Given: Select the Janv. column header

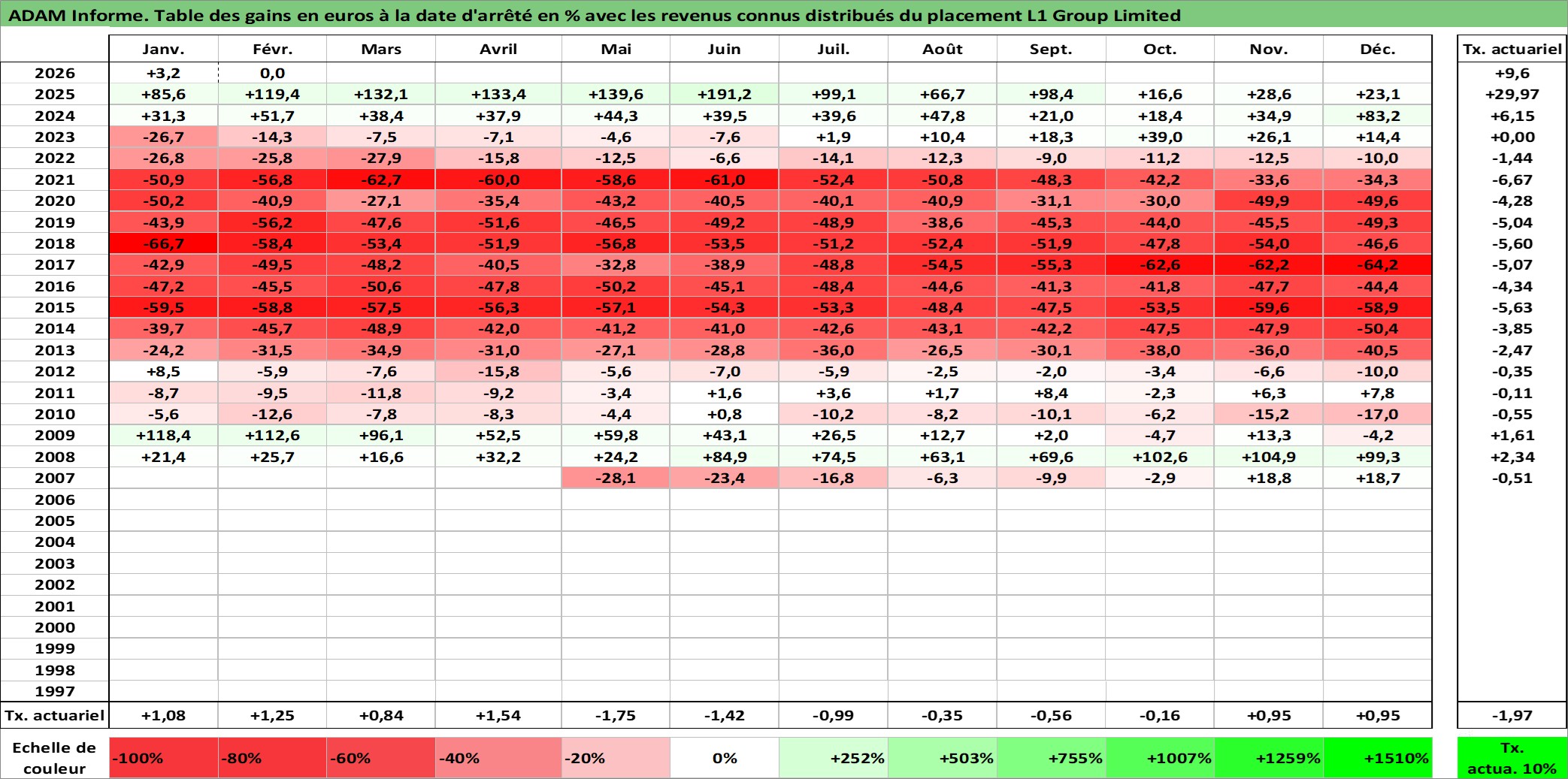Looking at the screenshot, I should (x=163, y=49).
